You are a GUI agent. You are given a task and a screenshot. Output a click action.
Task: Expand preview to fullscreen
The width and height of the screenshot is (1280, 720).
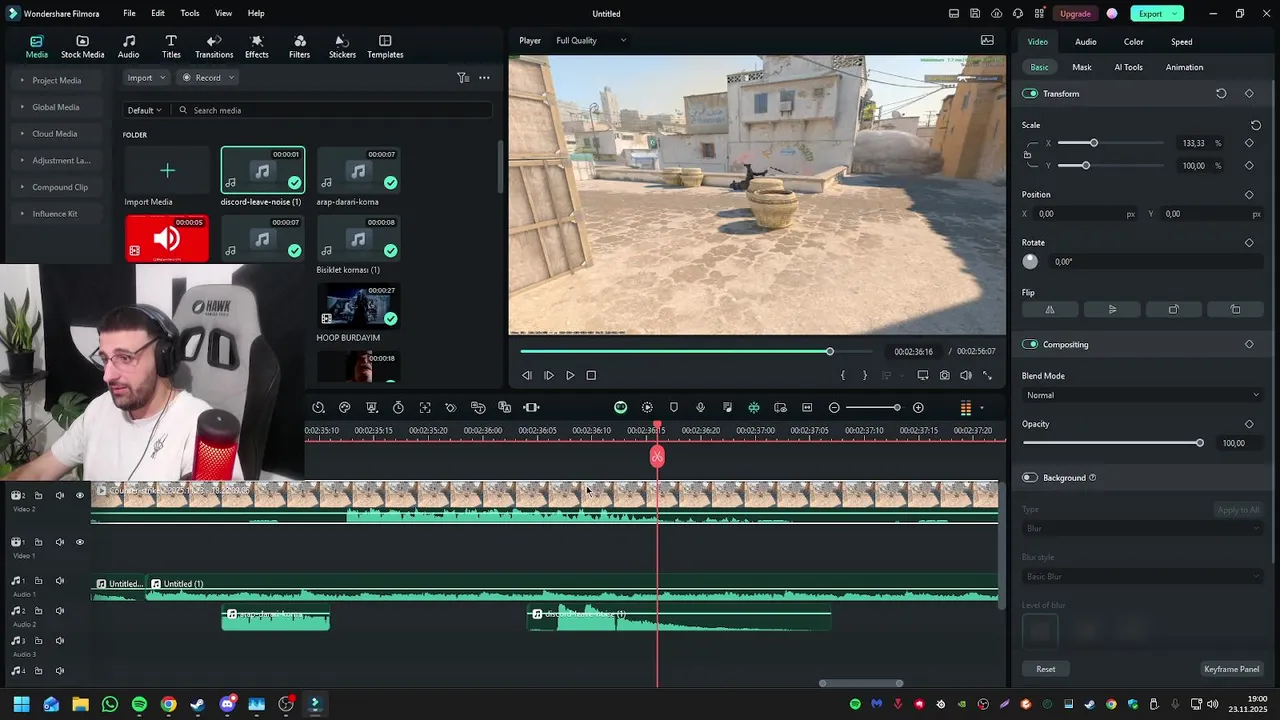(987, 376)
